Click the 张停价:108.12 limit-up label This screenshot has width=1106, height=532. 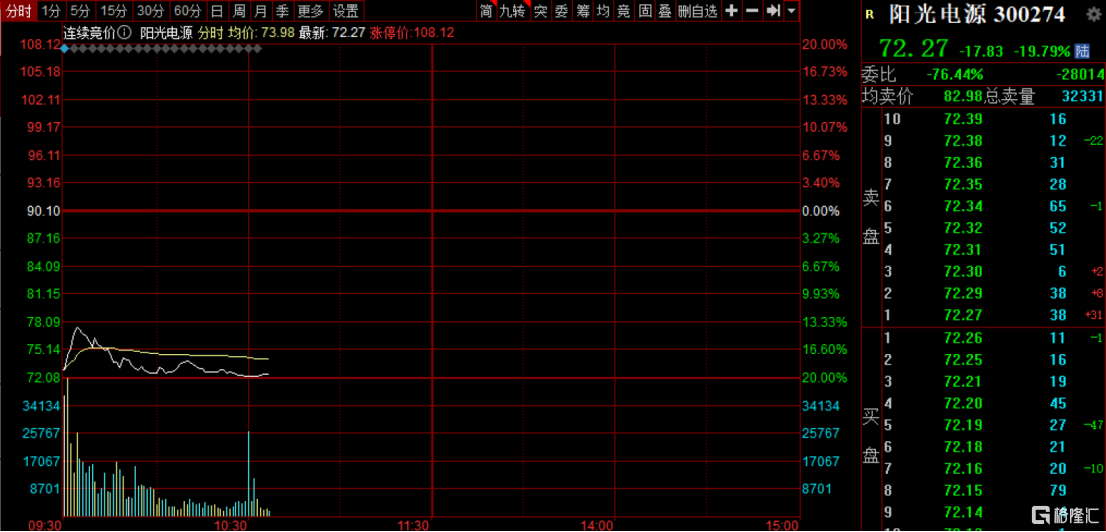point(414,32)
